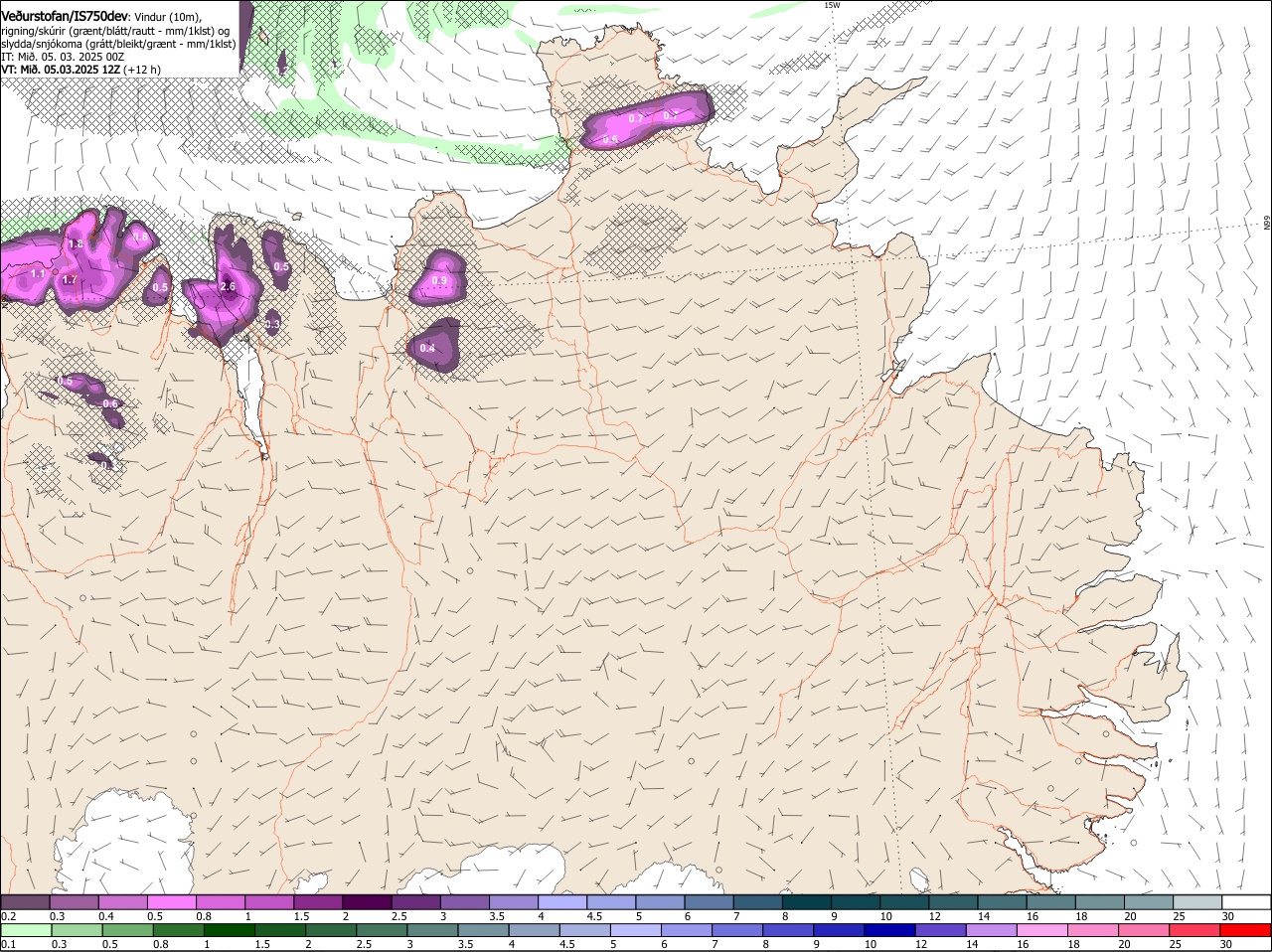Viewport: 1272px width, 952px height.
Task: Click the Veðurstofan/IS750dev title text
Action: pos(66,16)
